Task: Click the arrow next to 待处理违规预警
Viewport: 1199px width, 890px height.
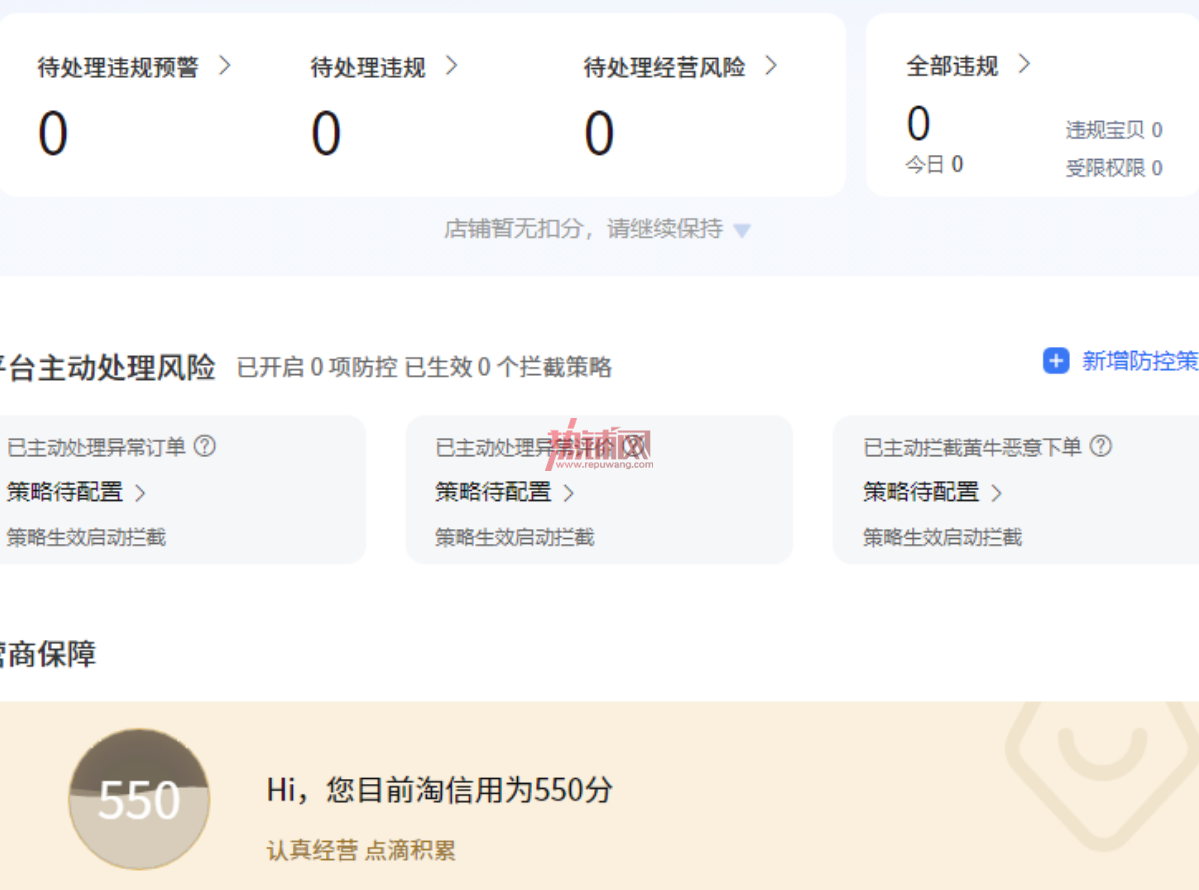Action: [x=224, y=66]
